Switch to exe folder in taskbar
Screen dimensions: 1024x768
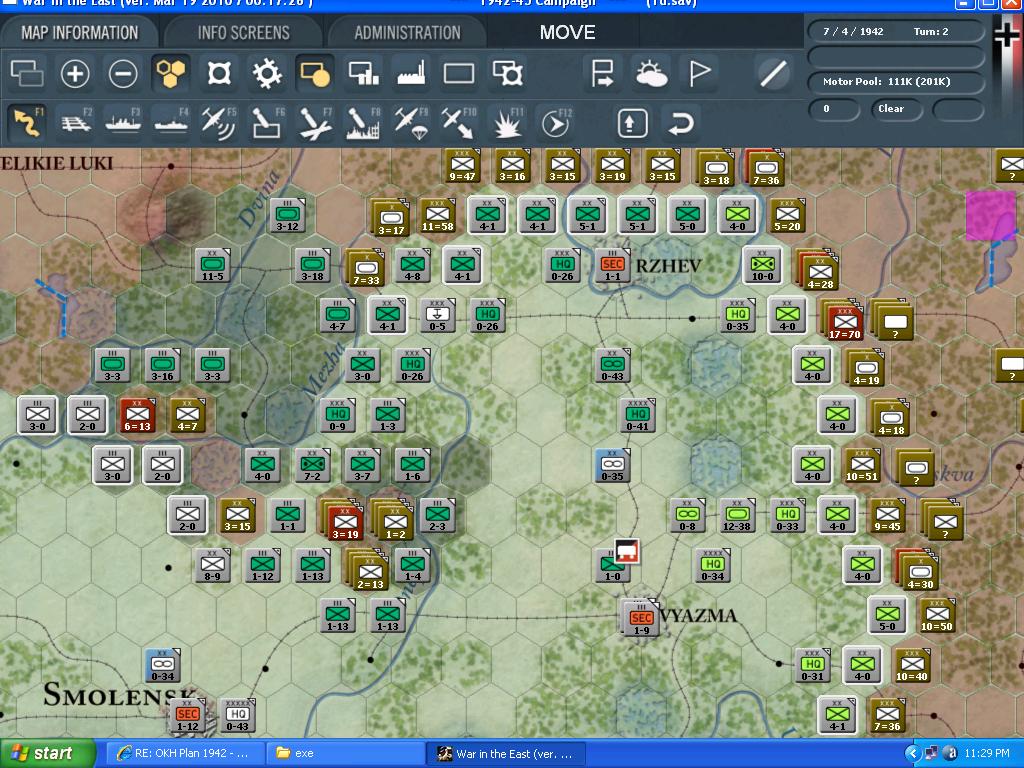(x=346, y=753)
